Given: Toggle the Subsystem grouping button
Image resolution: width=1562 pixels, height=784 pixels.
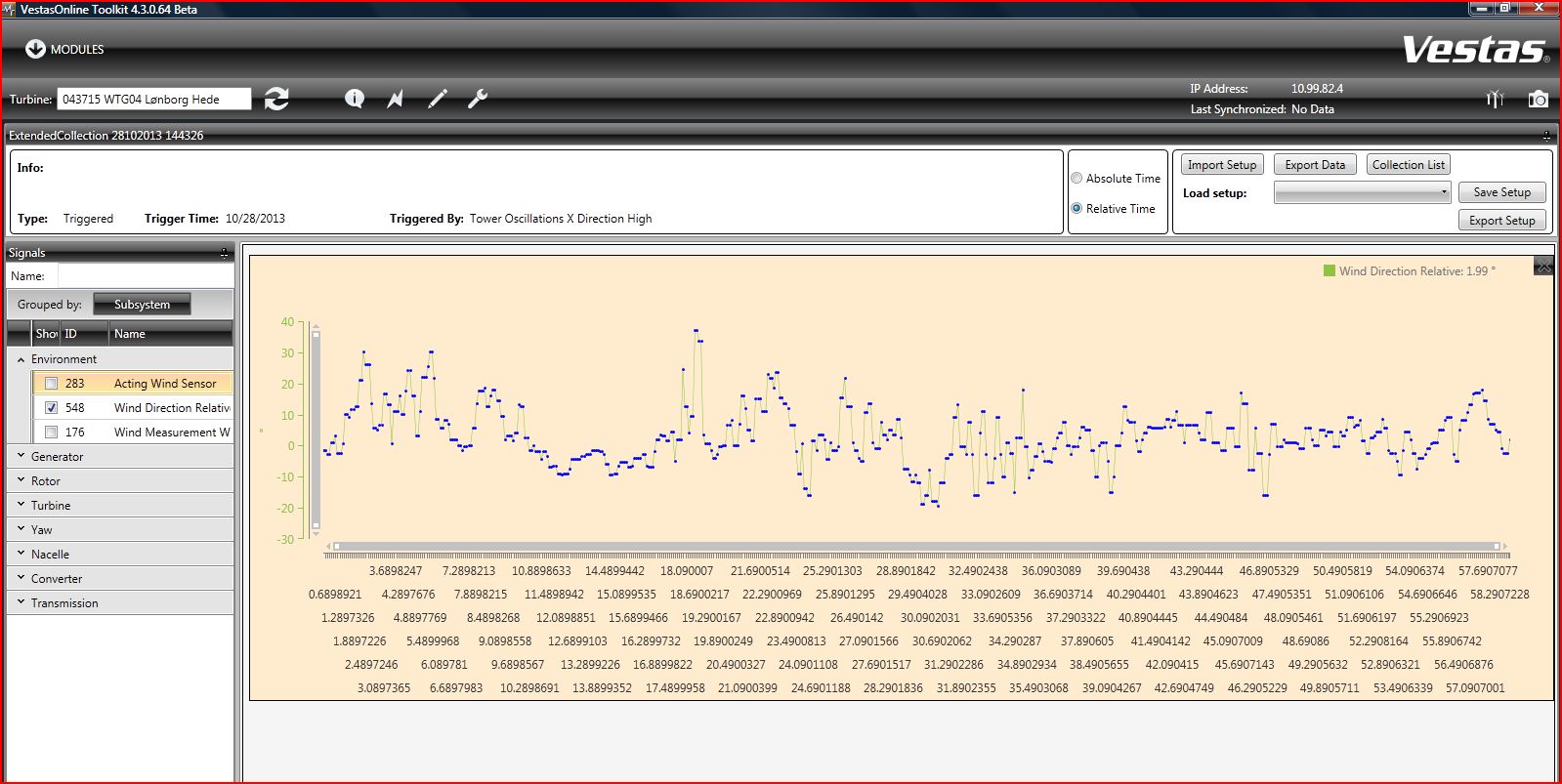Looking at the screenshot, I should pos(142,305).
